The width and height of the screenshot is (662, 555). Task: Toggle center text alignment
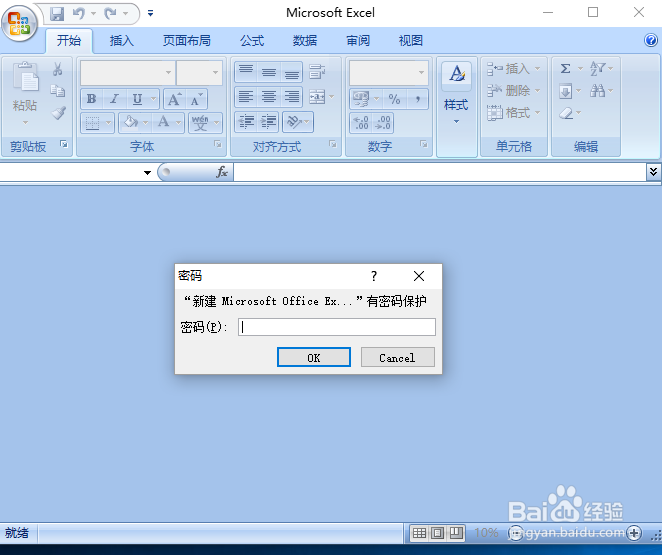(269, 97)
